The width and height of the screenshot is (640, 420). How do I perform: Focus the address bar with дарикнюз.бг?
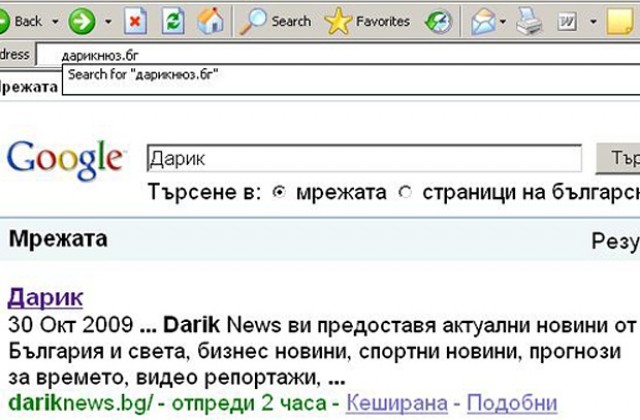(x=338, y=55)
